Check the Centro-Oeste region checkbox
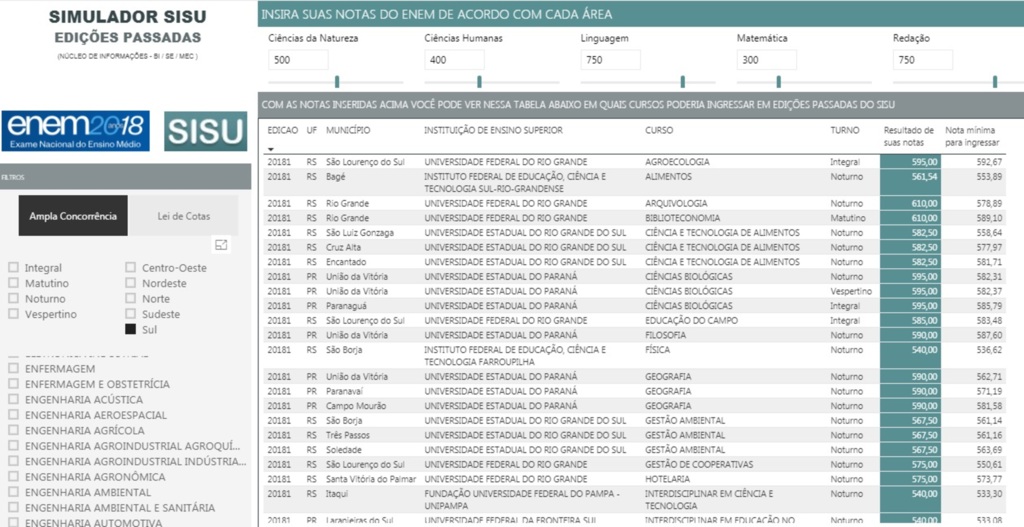The width and height of the screenshot is (1024, 527). pyautogui.click(x=131, y=268)
